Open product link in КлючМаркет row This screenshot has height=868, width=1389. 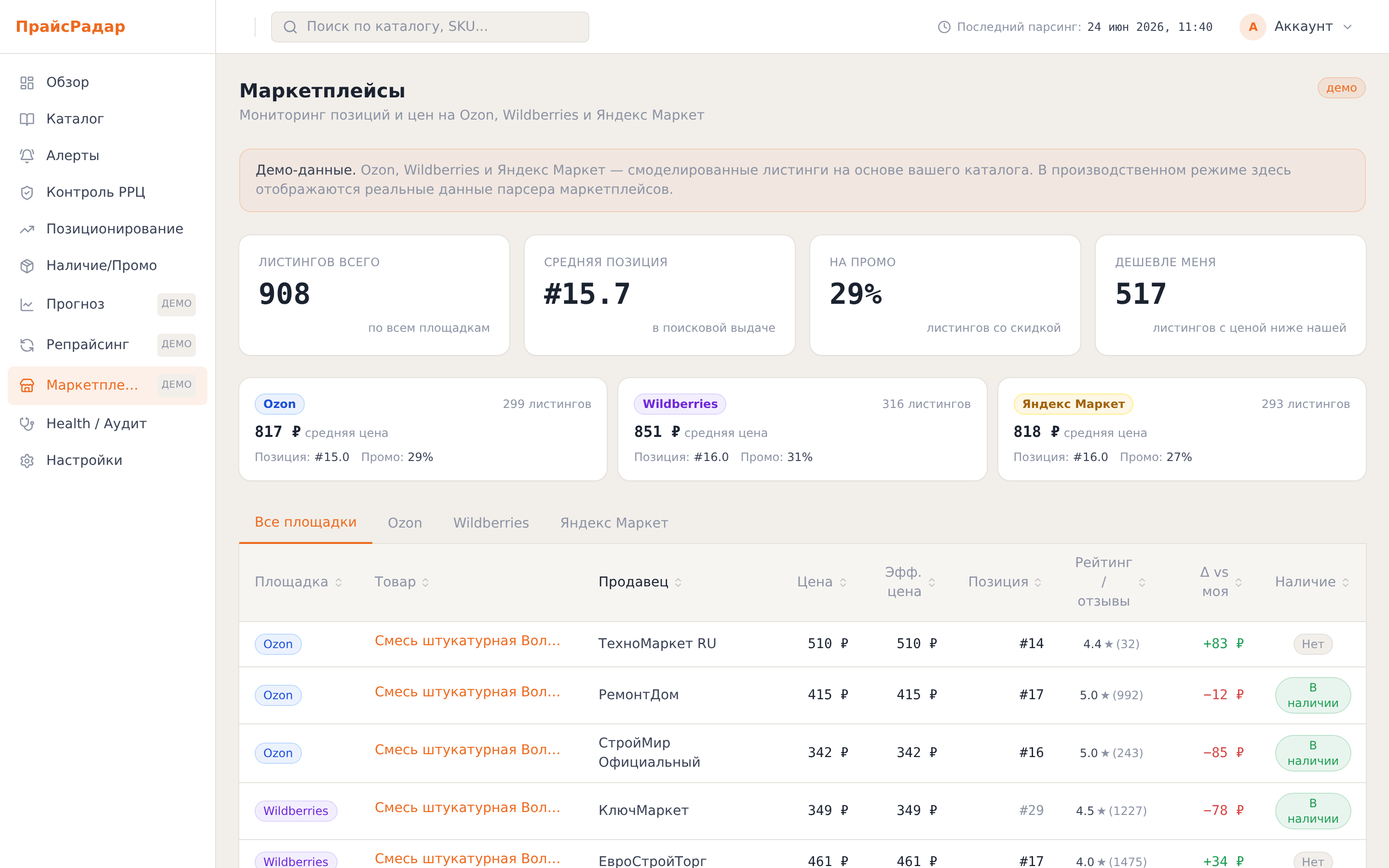pos(467,808)
